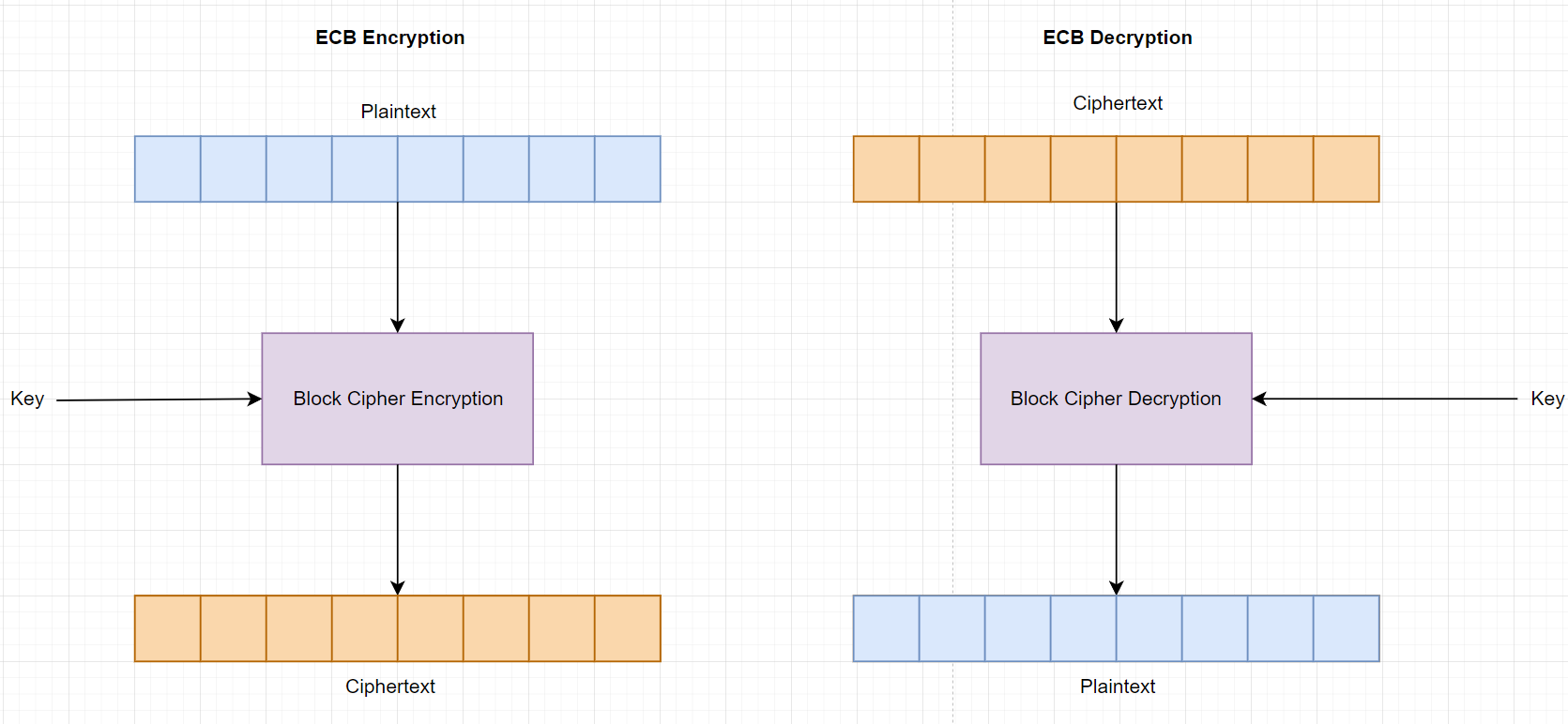The width and height of the screenshot is (1568, 724).
Task: Select the ECB Decryption title text
Action: click(x=1117, y=38)
